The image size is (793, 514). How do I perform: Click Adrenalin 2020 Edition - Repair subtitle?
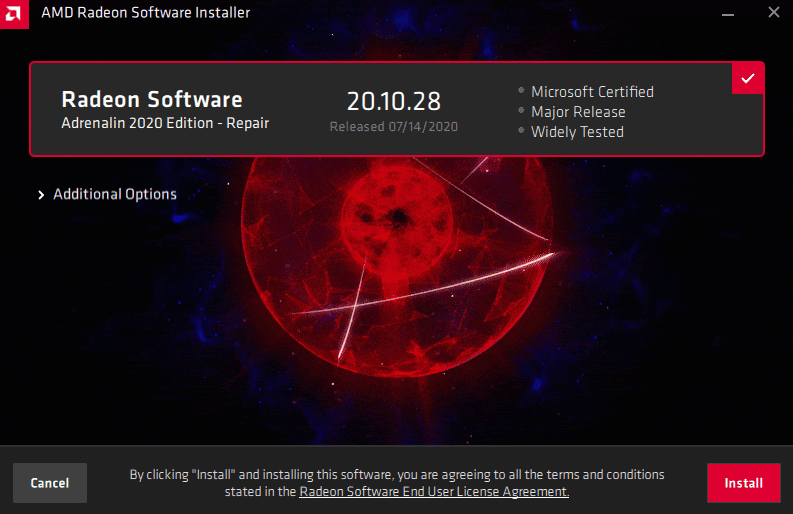tap(165, 123)
